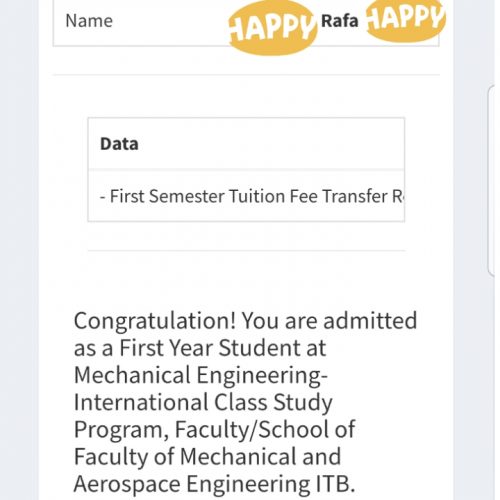This screenshot has height=500, width=500.
Task: Click the horizontal divider below Data table
Action: (247, 250)
